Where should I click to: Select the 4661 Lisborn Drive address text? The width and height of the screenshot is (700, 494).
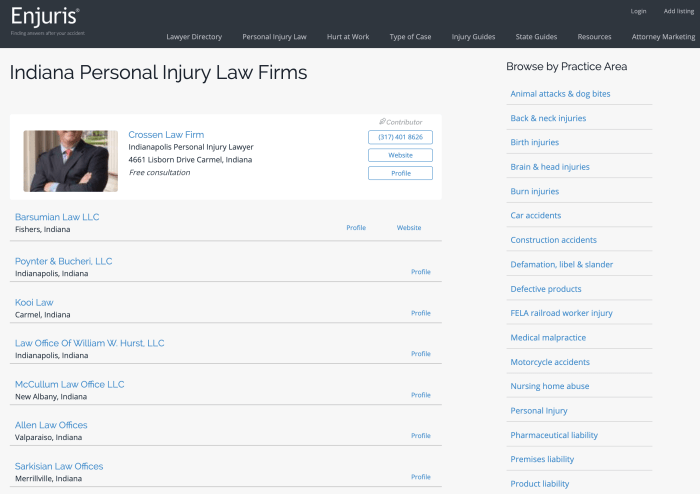pyautogui.click(x=190, y=160)
